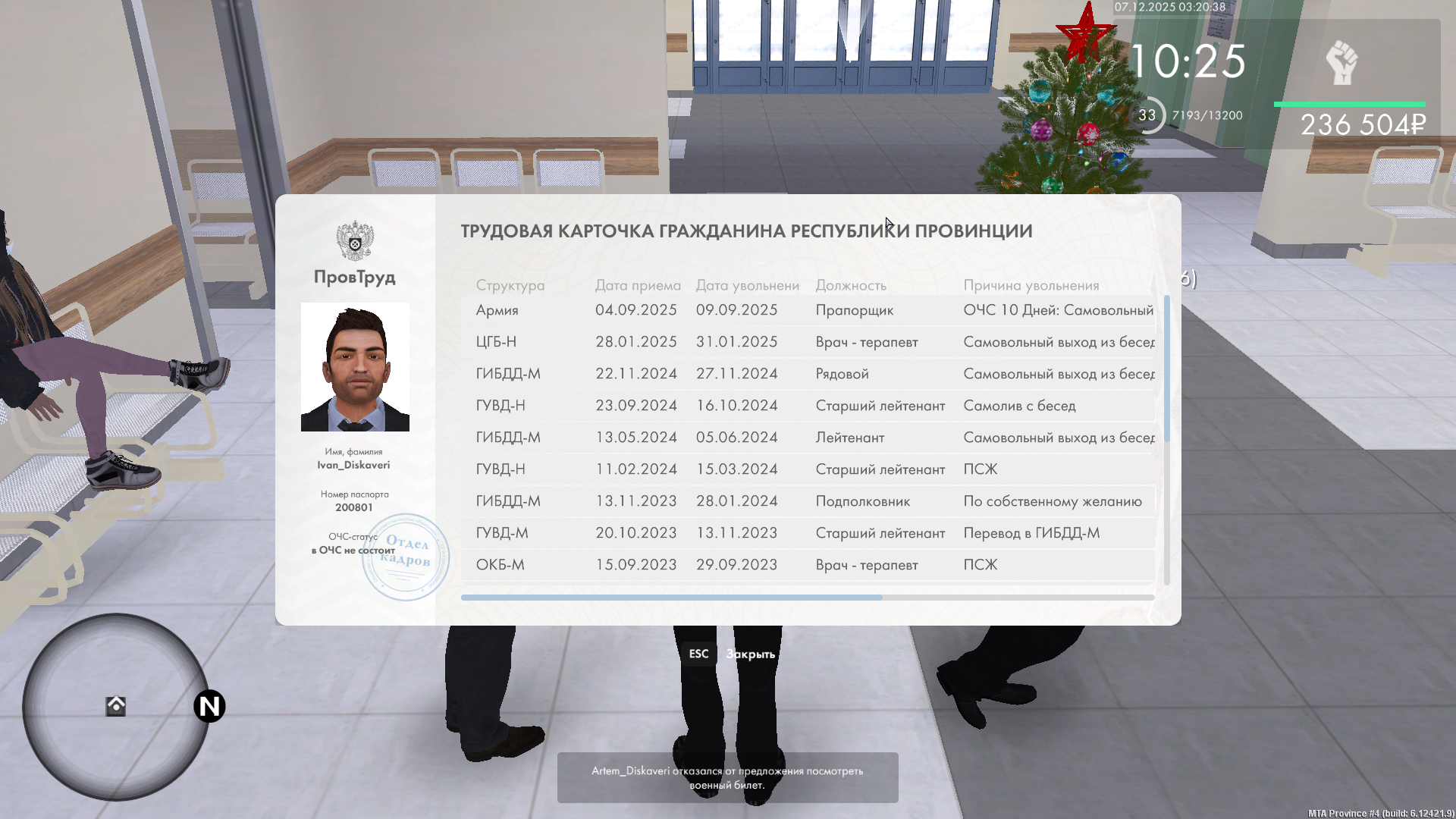
Task: Click the red star atop Christmas tree
Action: pos(1085,32)
